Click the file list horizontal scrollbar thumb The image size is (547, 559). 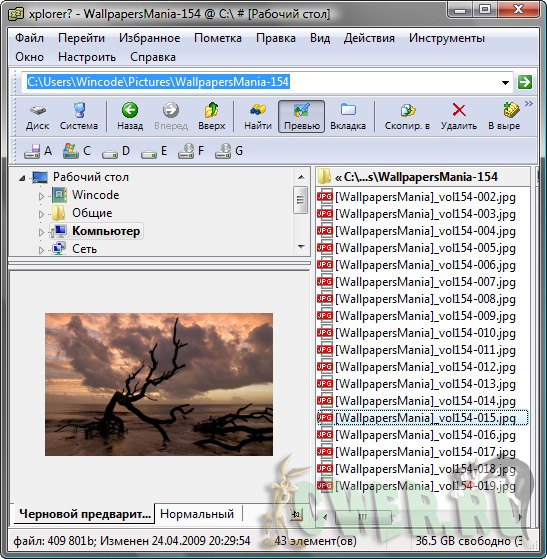(x=363, y=517)
